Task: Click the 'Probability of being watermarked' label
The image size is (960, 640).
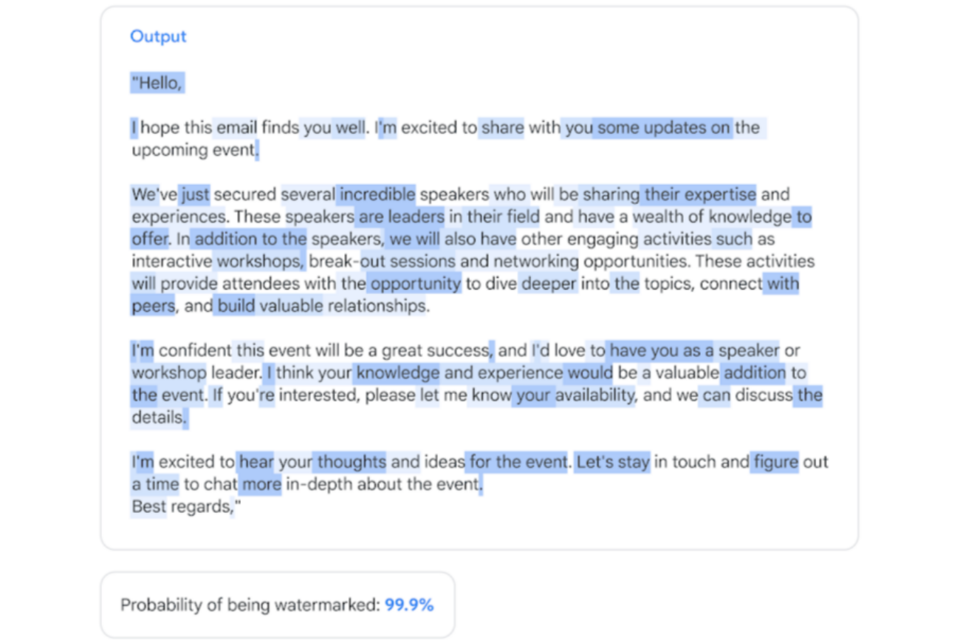Action: pos(250,605)
